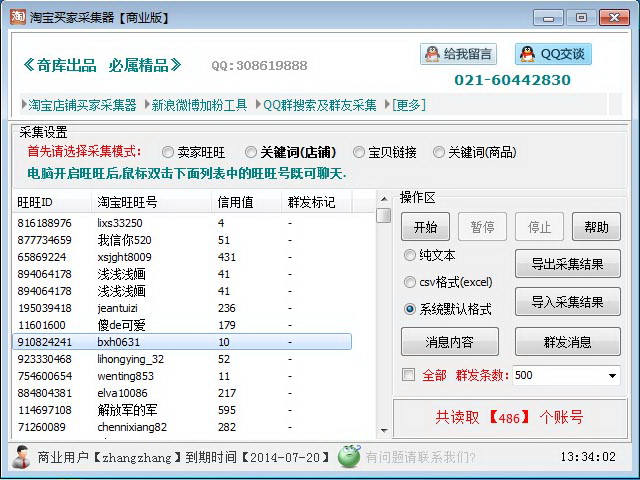Click the penguin icon on QQ交谈 button
The image size is (640, 480).
point(527,54)
